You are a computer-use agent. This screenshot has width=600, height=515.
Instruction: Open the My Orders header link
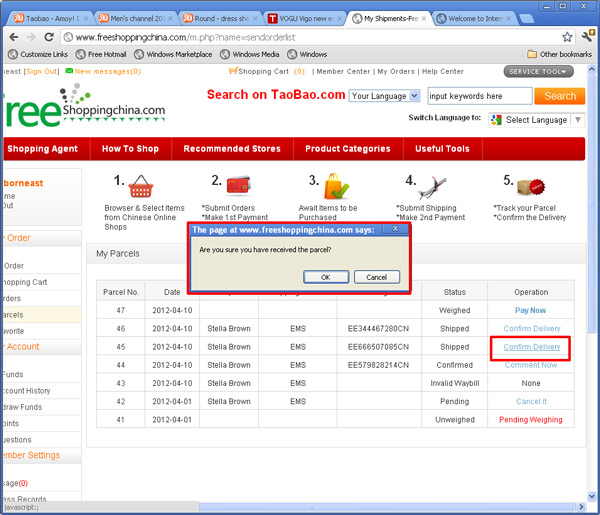(396, 72)
